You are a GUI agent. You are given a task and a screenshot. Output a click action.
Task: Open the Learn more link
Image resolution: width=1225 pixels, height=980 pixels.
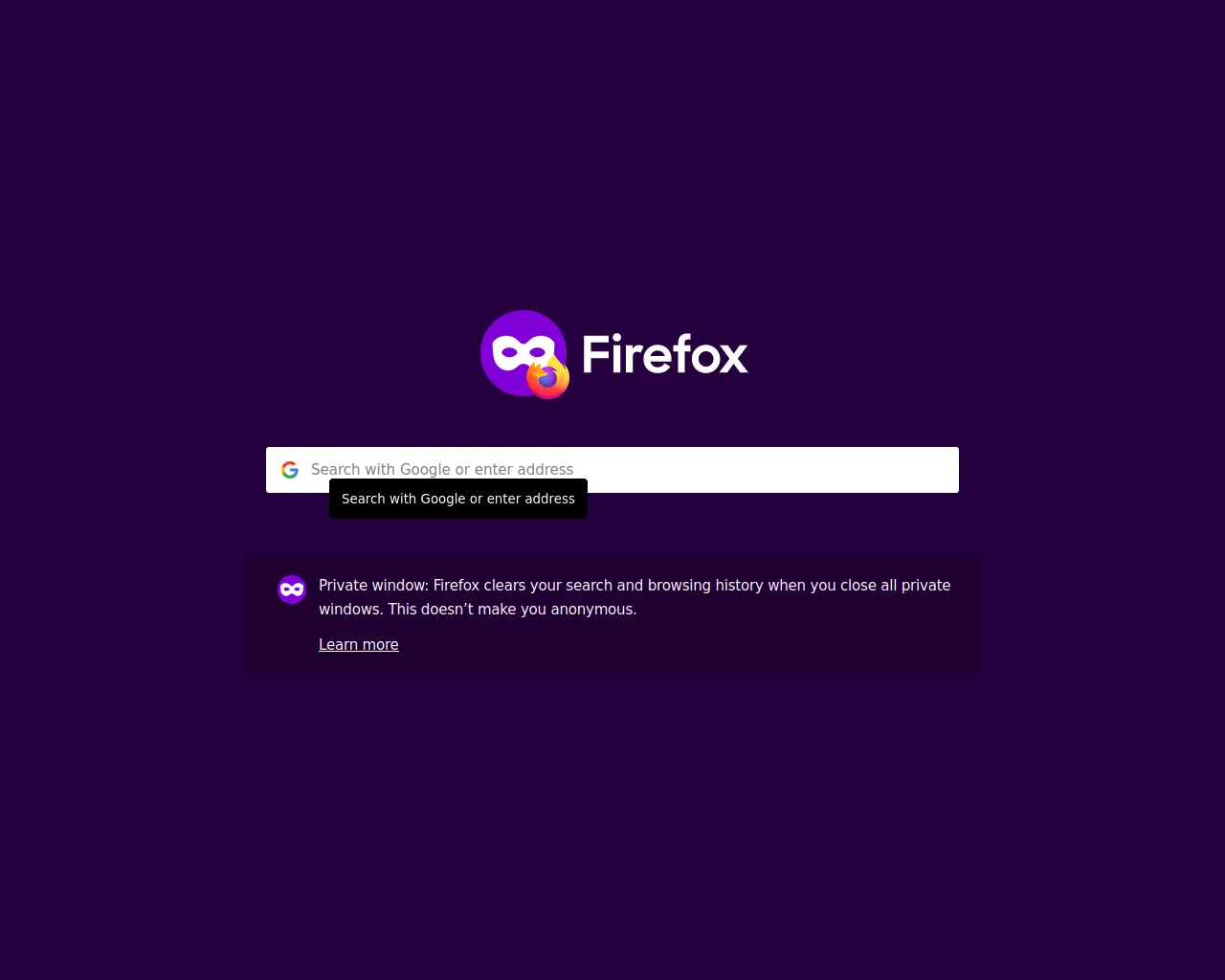click(359, 645)
